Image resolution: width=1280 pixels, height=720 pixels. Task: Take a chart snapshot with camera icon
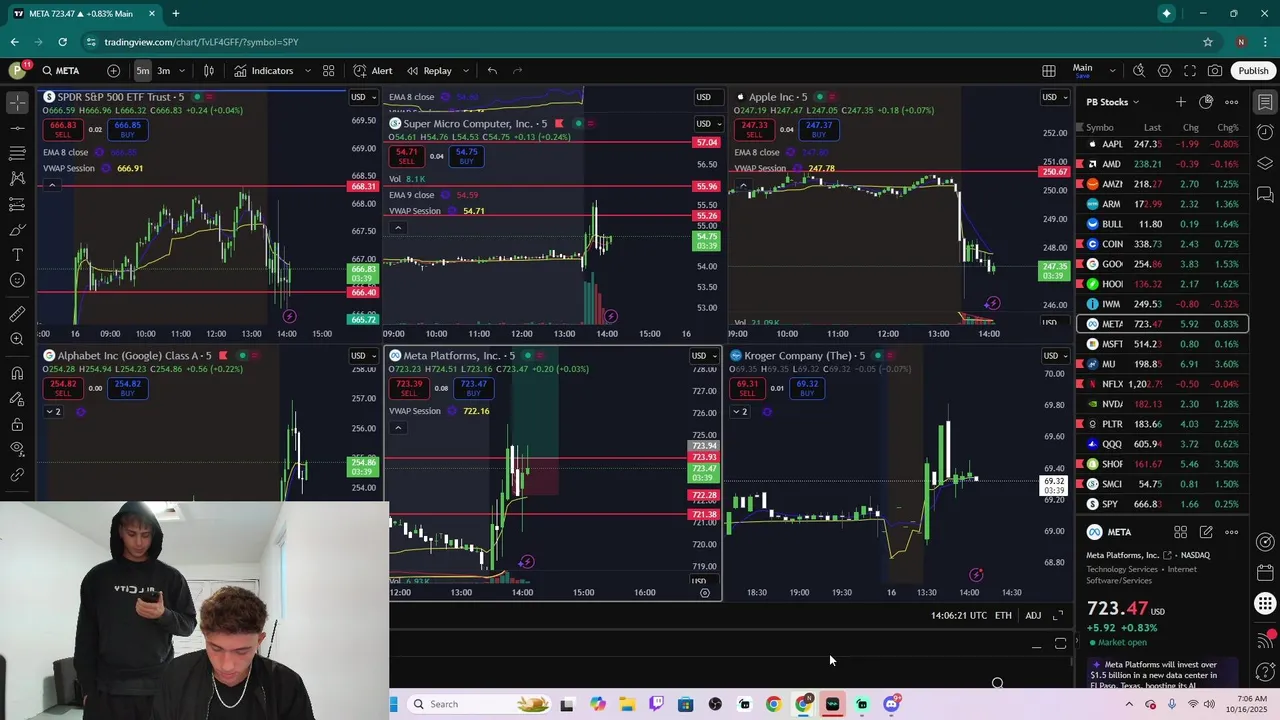click(1215, 71)
